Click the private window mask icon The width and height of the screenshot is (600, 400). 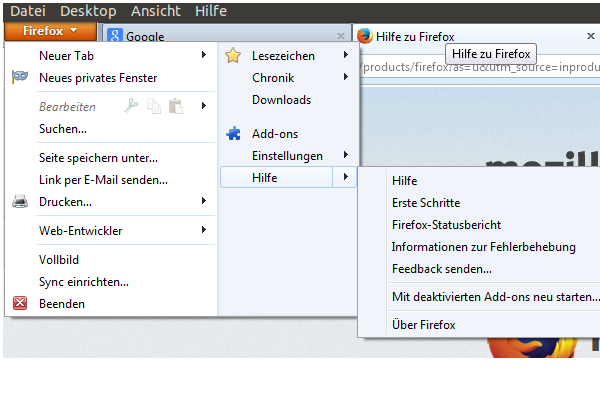(x=20, y=77)
